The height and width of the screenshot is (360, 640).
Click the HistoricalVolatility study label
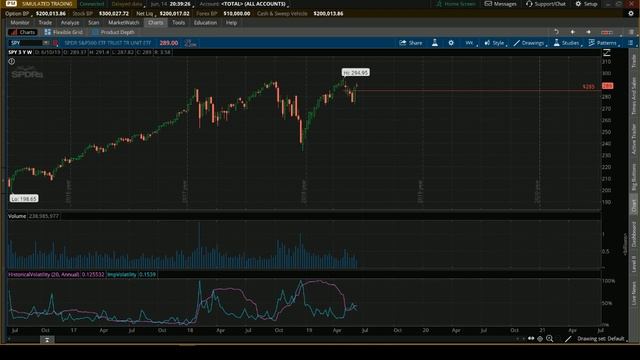point(44,275)
